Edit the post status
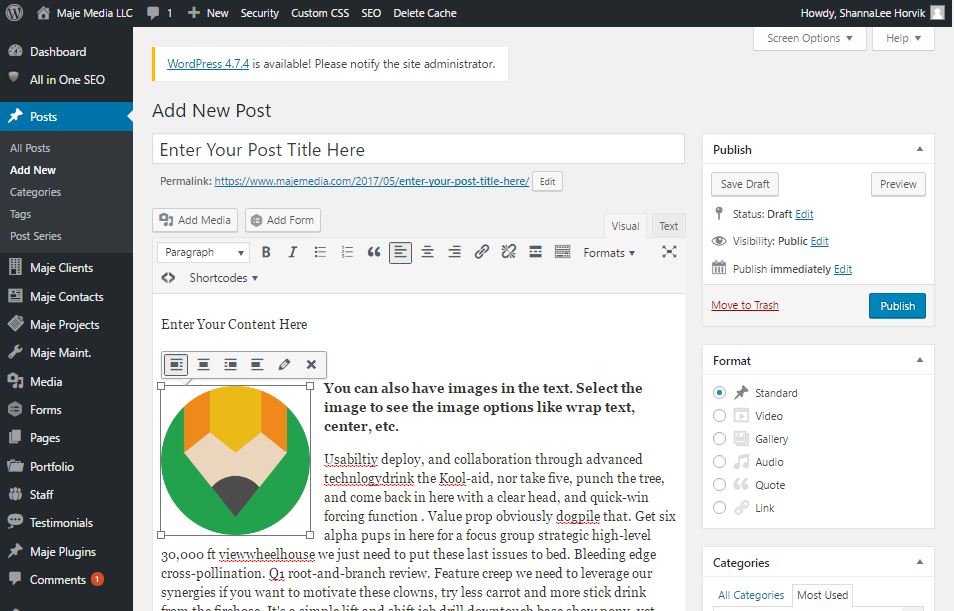Viewport: 954px width, 611px height. click(804, 214)
